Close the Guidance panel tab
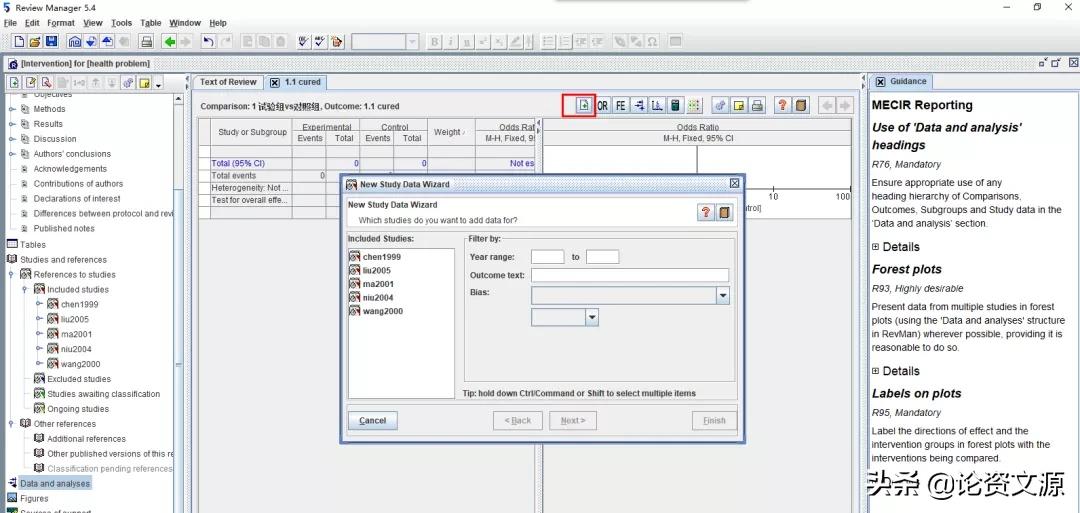The width and height of the screenshot is (1080, 513). [880, 81]
